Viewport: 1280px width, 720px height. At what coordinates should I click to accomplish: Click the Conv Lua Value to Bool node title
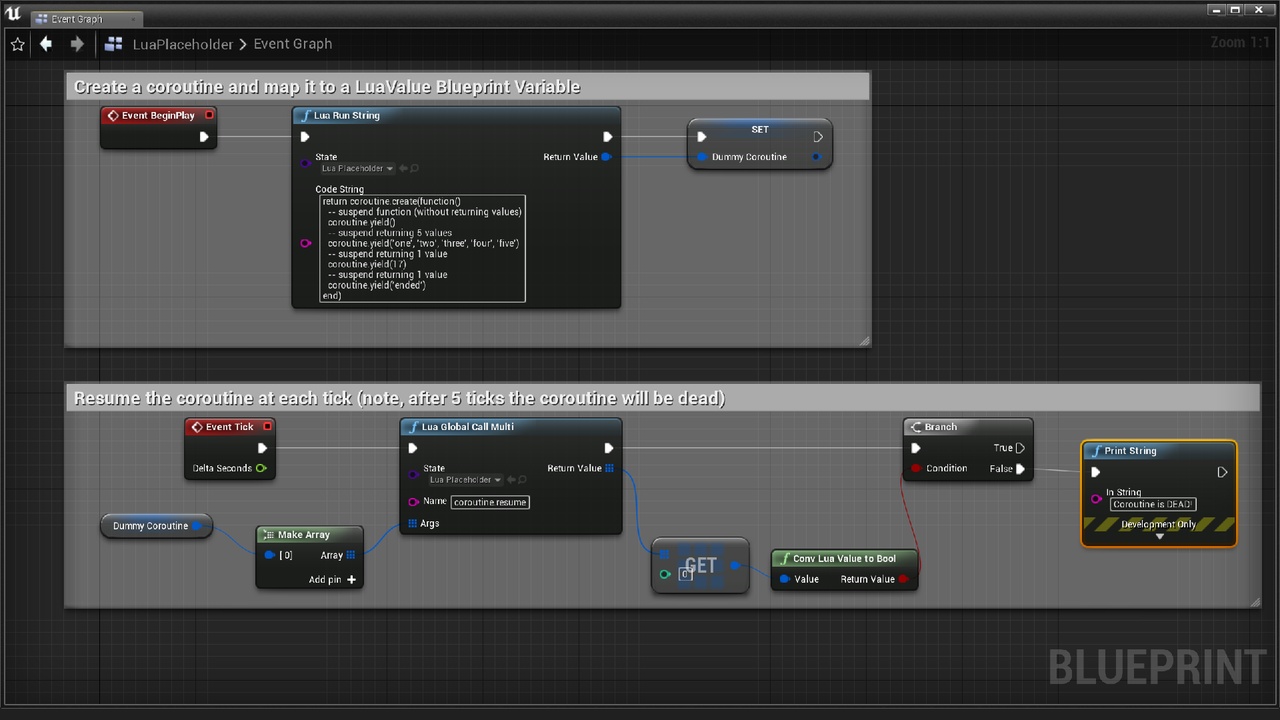pos(843,559)
